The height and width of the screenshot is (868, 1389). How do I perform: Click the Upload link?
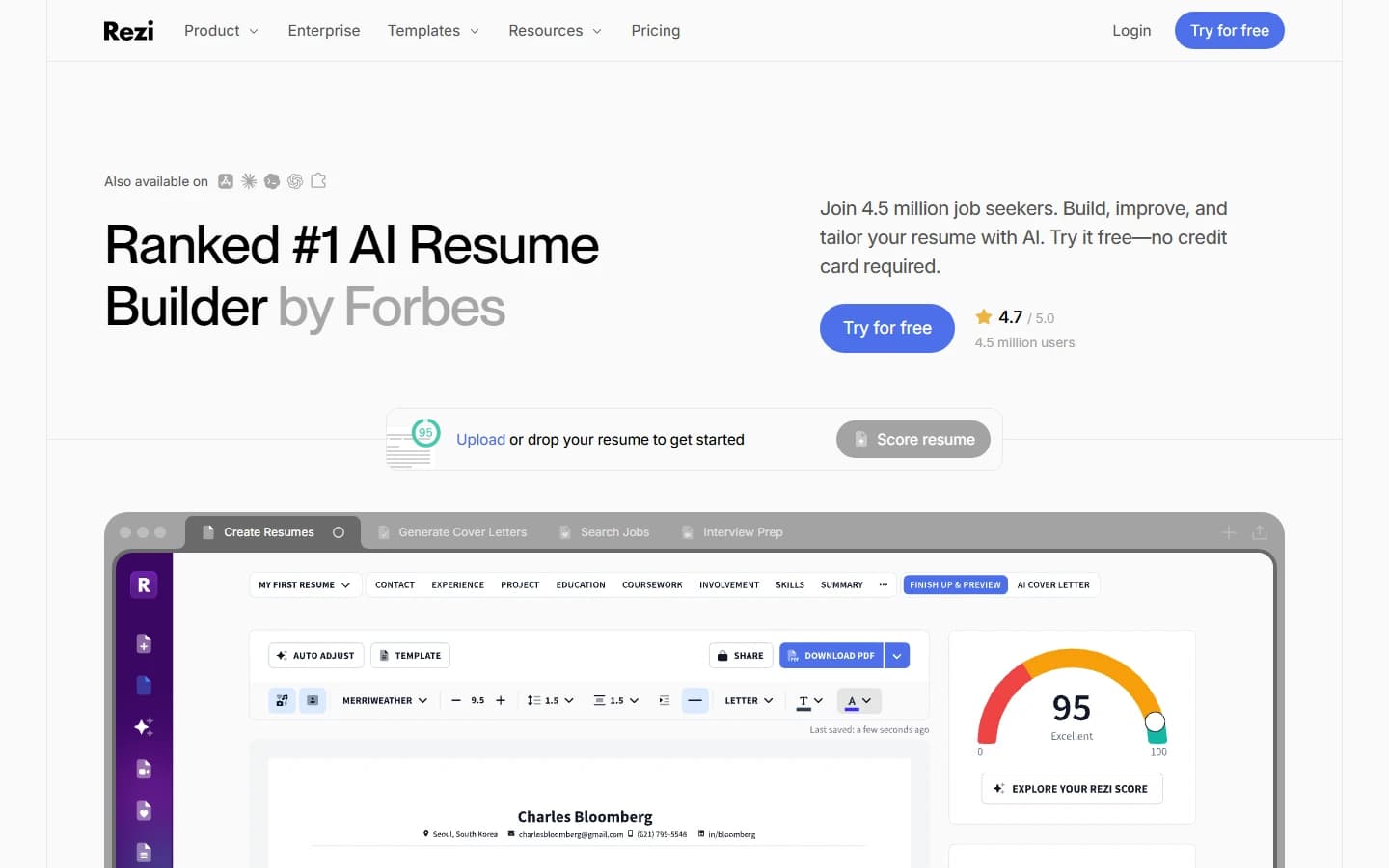click(480, 440)
